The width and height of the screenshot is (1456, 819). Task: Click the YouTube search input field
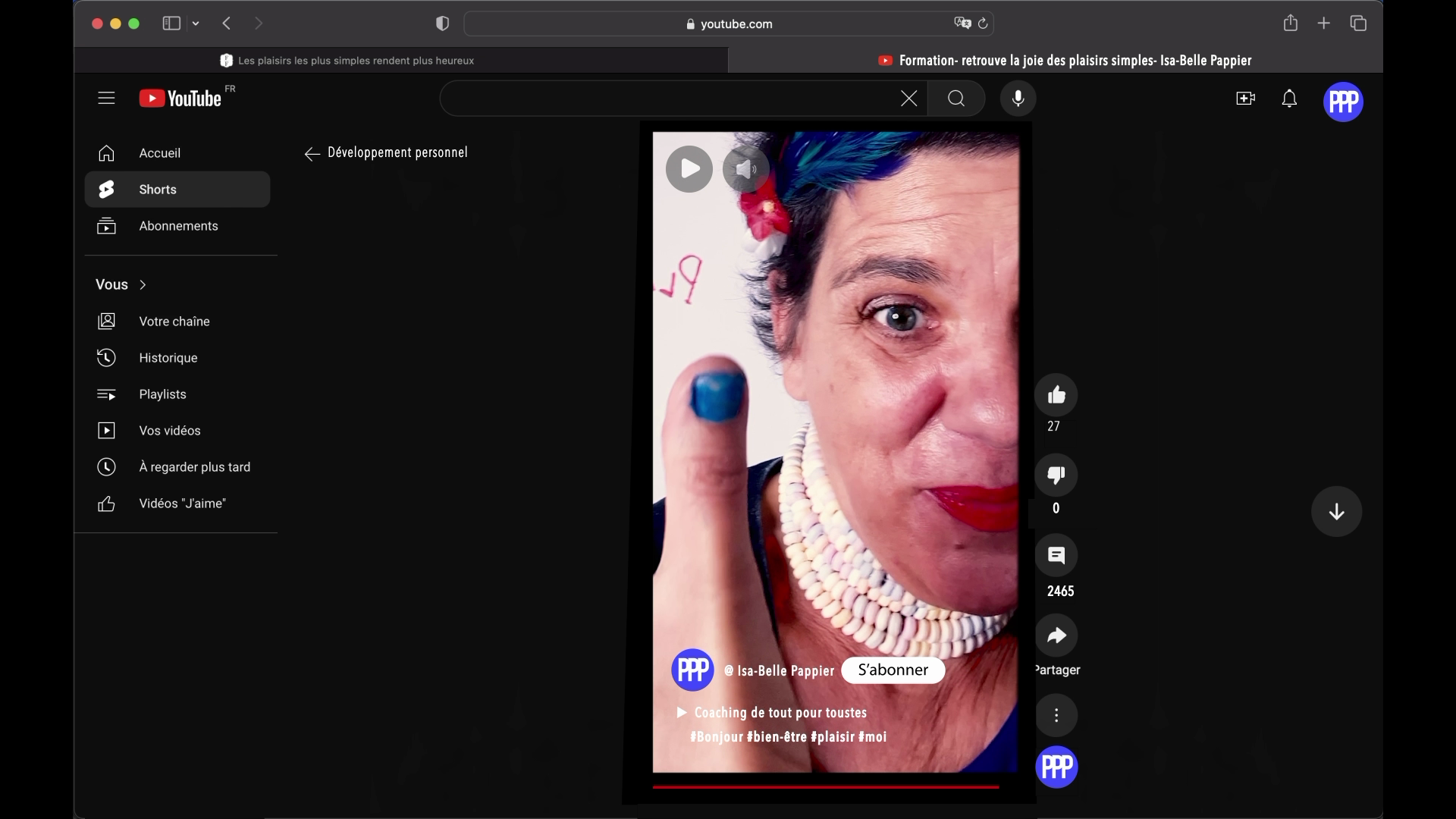(667, 99)
